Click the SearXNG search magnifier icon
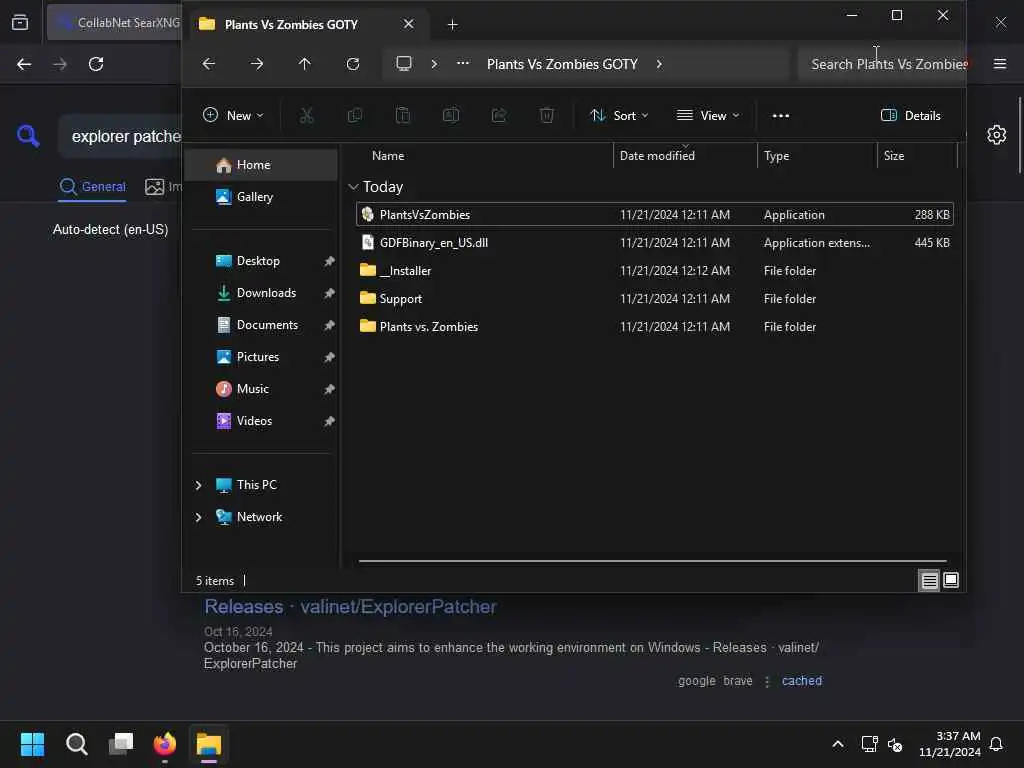Screen dimensions: 1024x768 [28, 136]
